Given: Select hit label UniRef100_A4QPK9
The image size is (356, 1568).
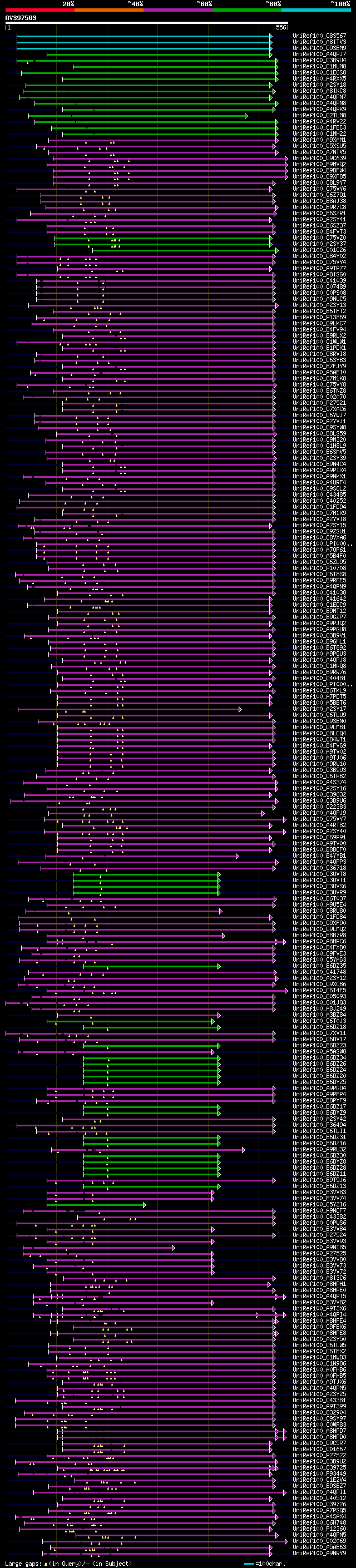Looking at the screenshot, I should [319, 109].
